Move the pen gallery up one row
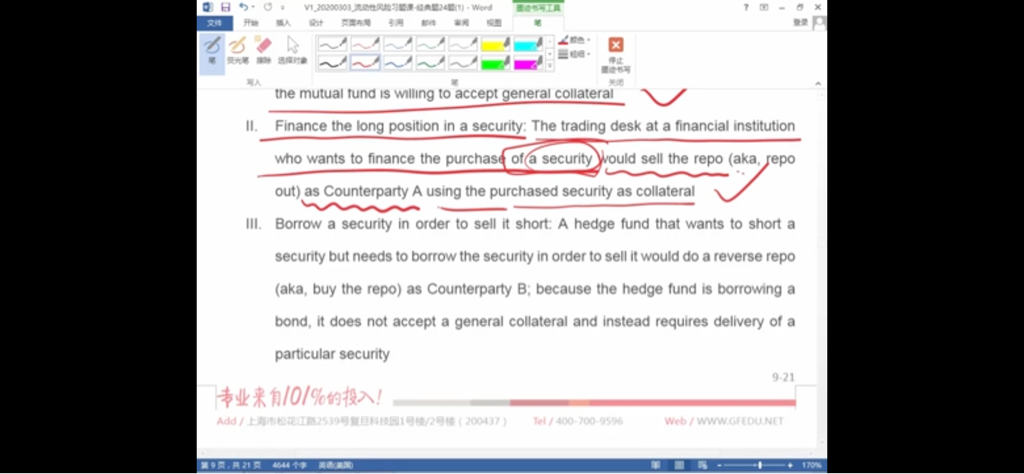 tap(550, 40)
